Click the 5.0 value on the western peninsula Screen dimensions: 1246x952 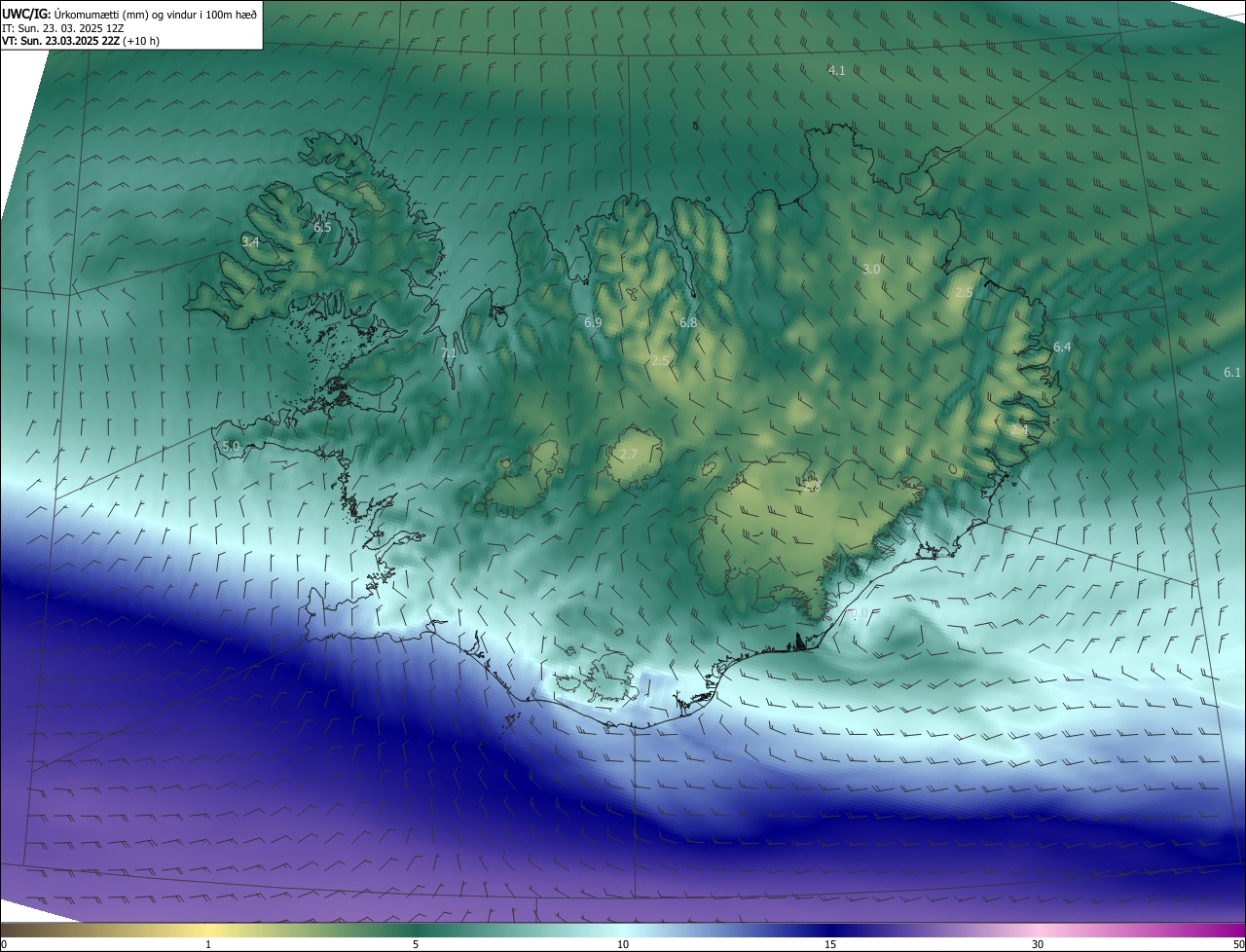click(231, 446)
